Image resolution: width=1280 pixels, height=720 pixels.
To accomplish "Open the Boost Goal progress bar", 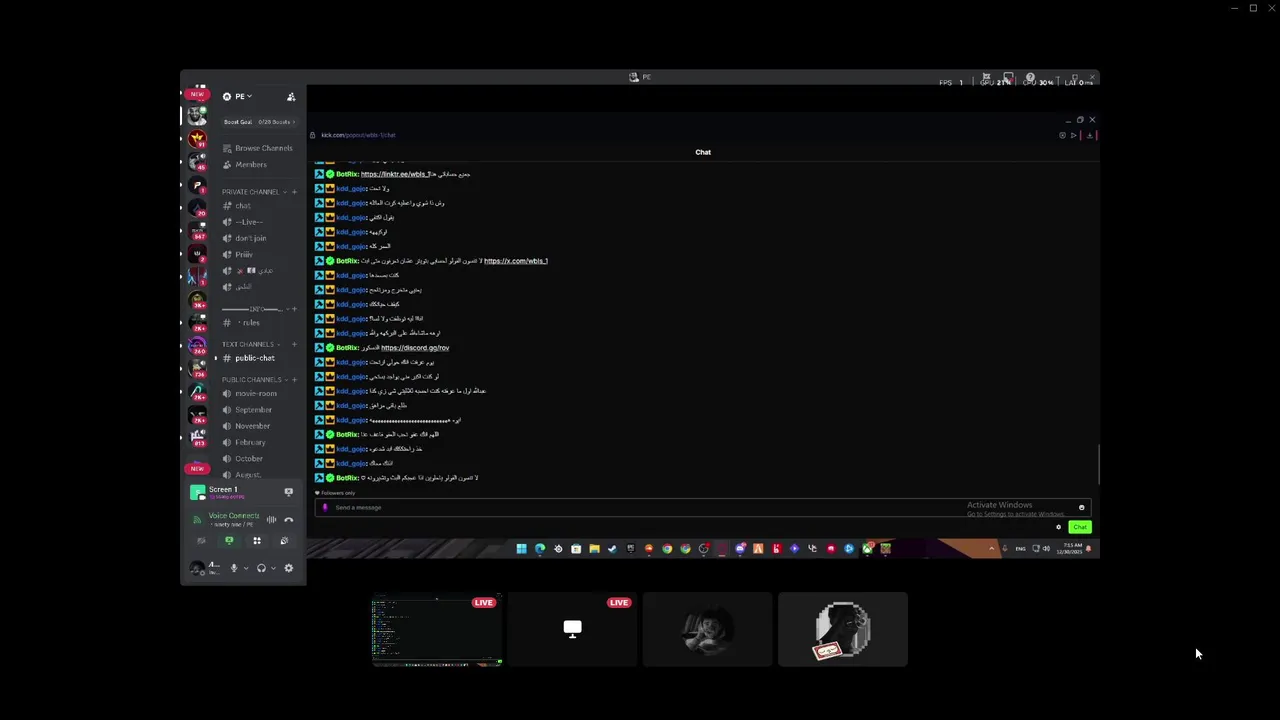I will pyautogui.click(x=259, y=122).
